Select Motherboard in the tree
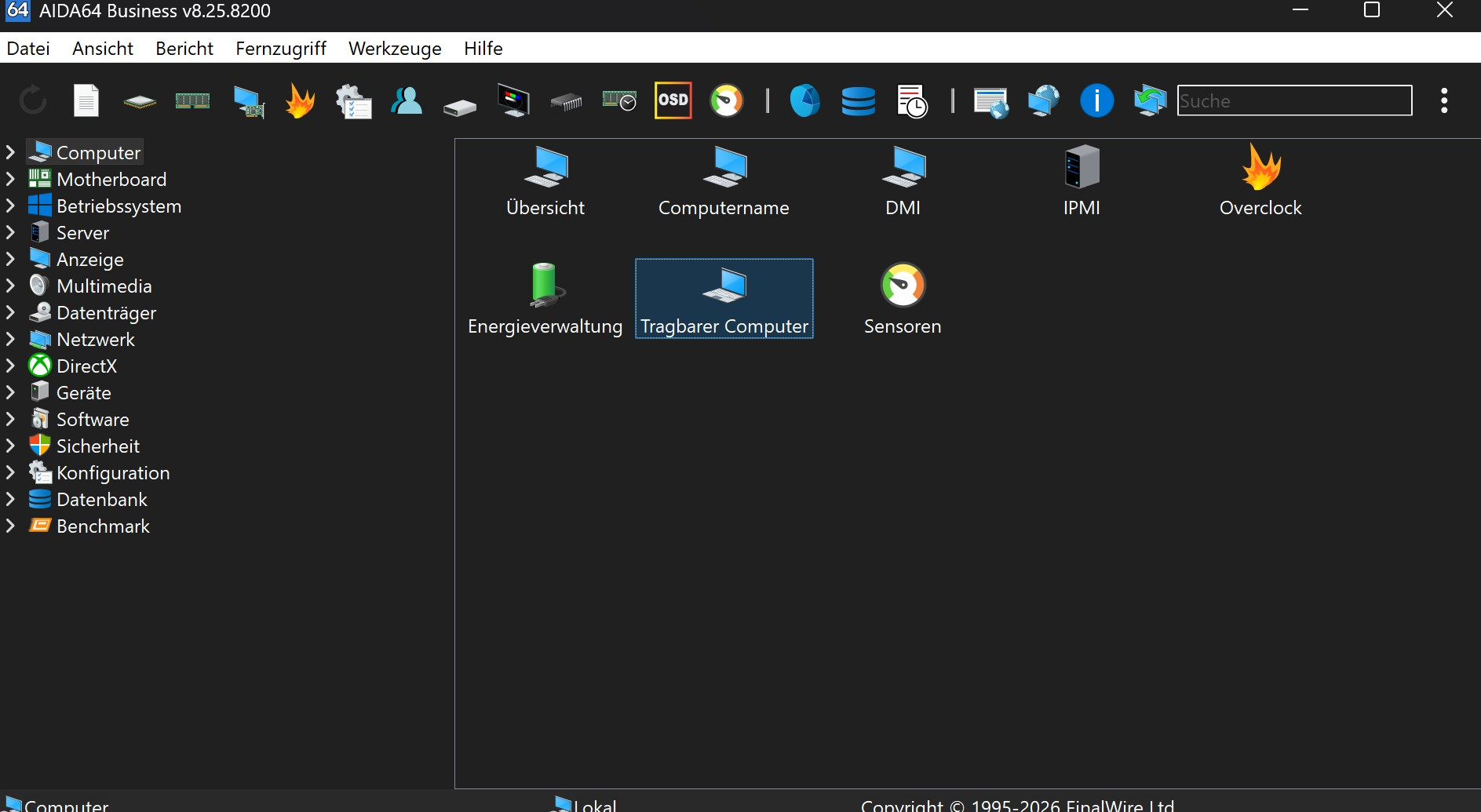The image size is (1481, 812). [111, 179]
